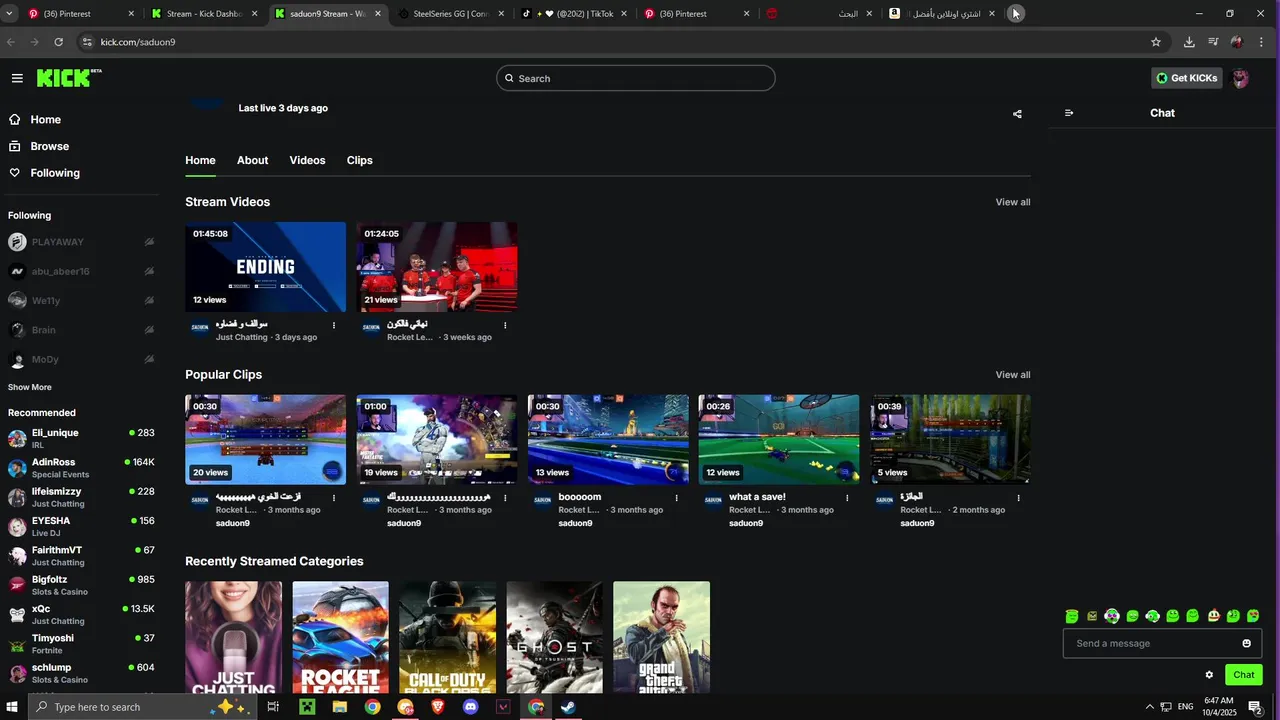Open Steam from the taskbar
The image size is (1280, 720).
click(567, 707)
